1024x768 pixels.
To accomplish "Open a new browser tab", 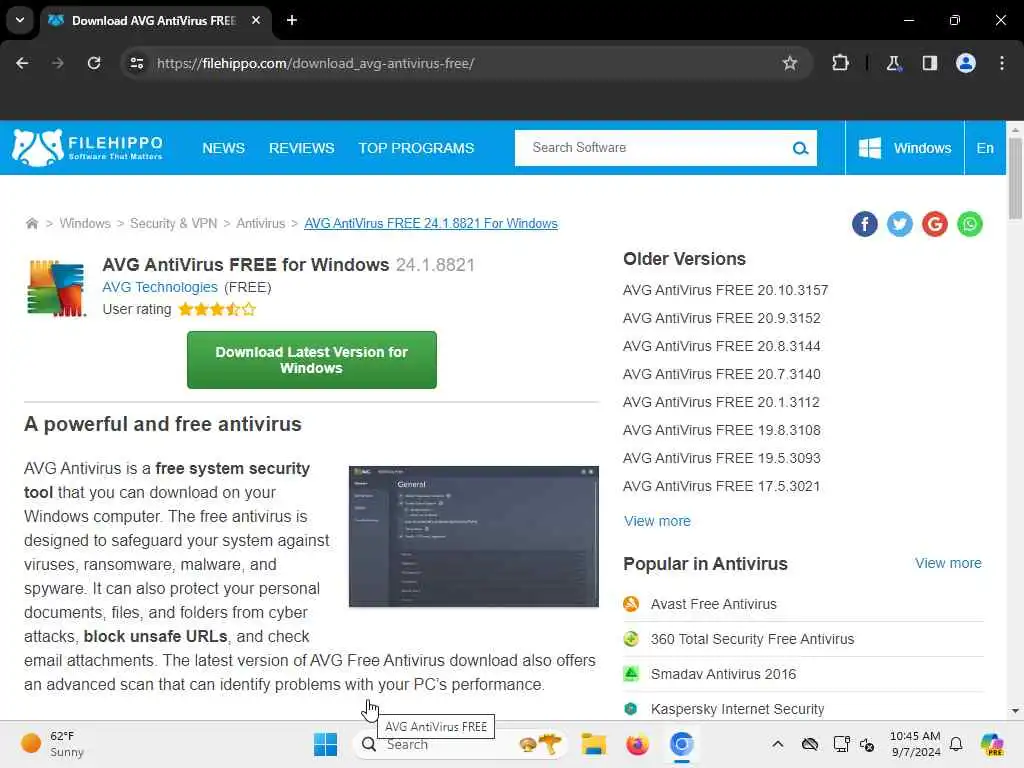I will point(292,20).
